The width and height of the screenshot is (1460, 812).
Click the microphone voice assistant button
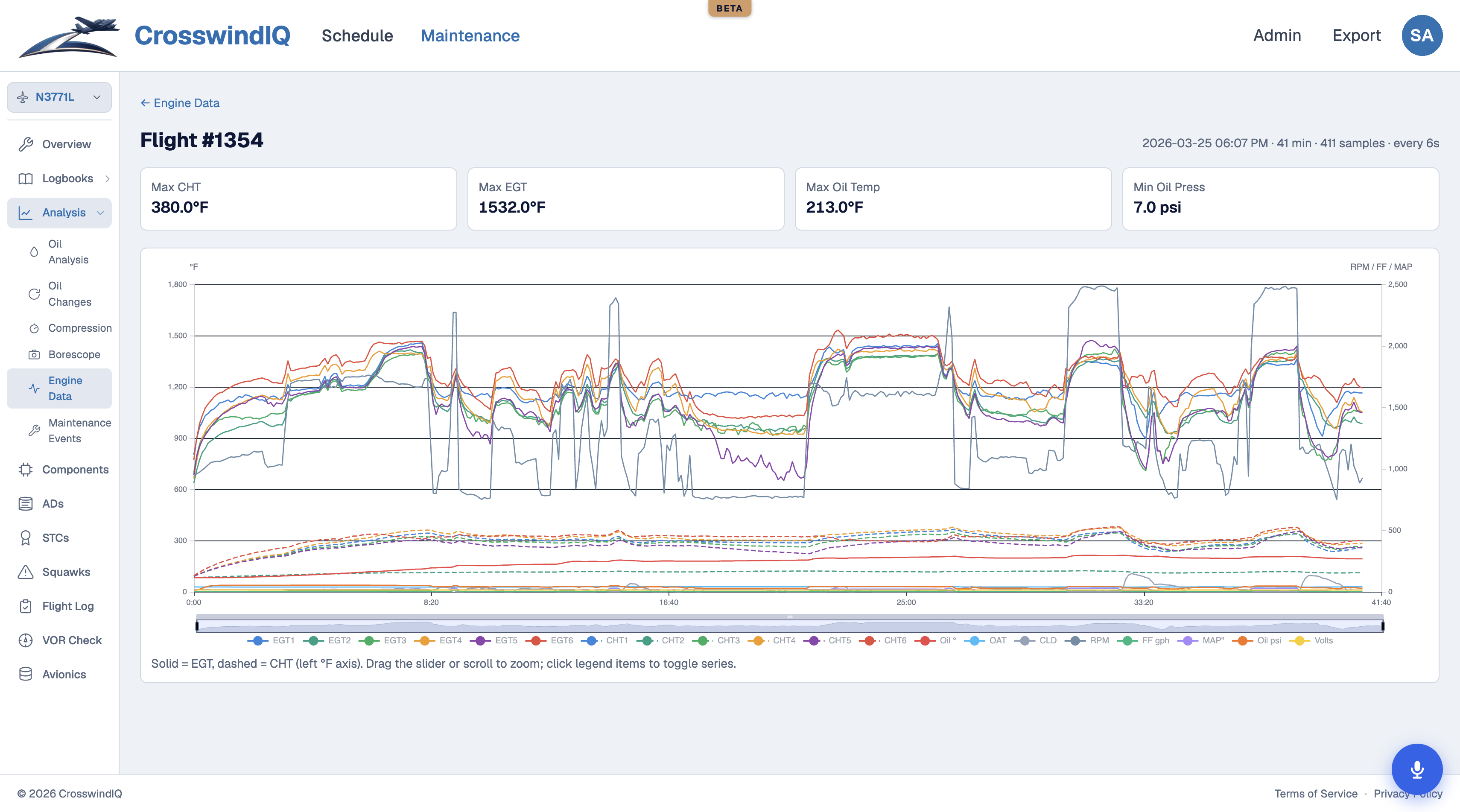coord(1417,769)
